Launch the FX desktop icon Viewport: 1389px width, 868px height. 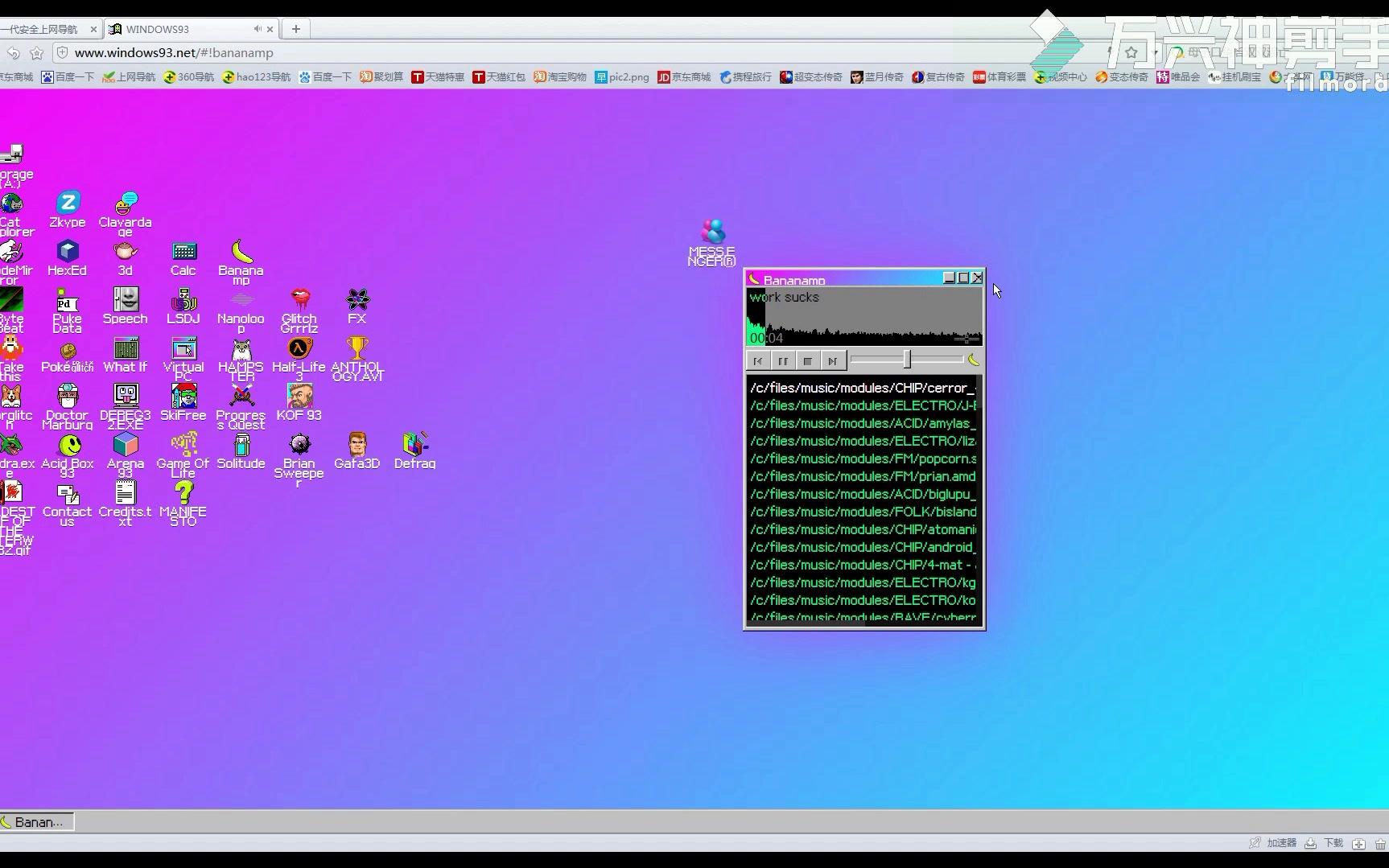(x=357, y=306)
